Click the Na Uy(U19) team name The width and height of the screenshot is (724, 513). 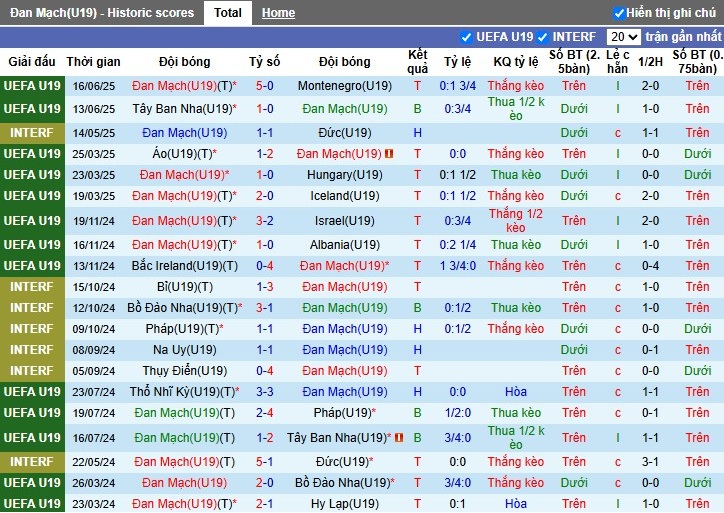point(184,350)
